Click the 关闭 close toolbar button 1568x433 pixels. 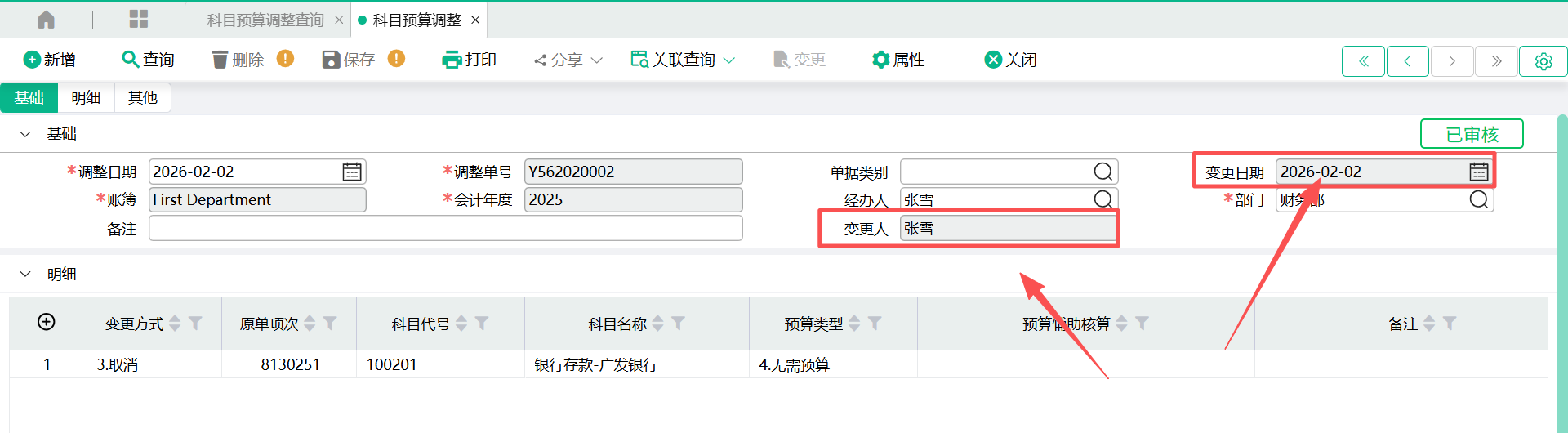(x=1011, y=60)
